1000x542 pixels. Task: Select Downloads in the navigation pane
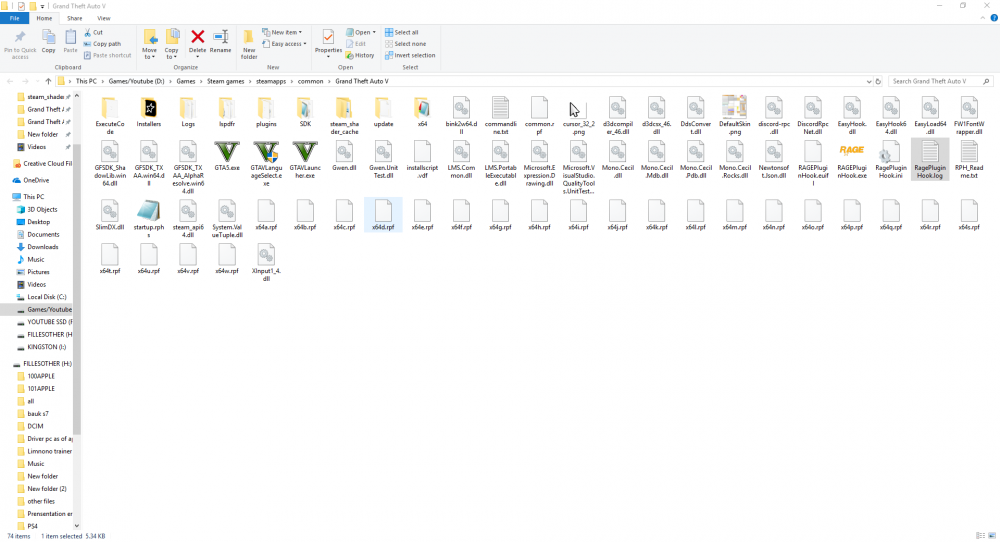[42, 246]
